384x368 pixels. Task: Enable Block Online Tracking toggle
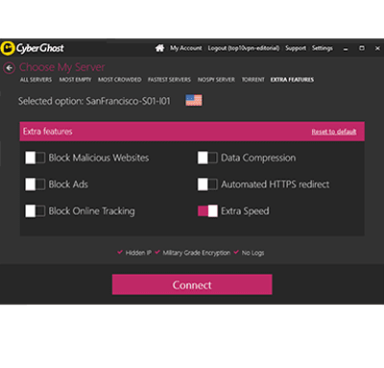[35, 211]
